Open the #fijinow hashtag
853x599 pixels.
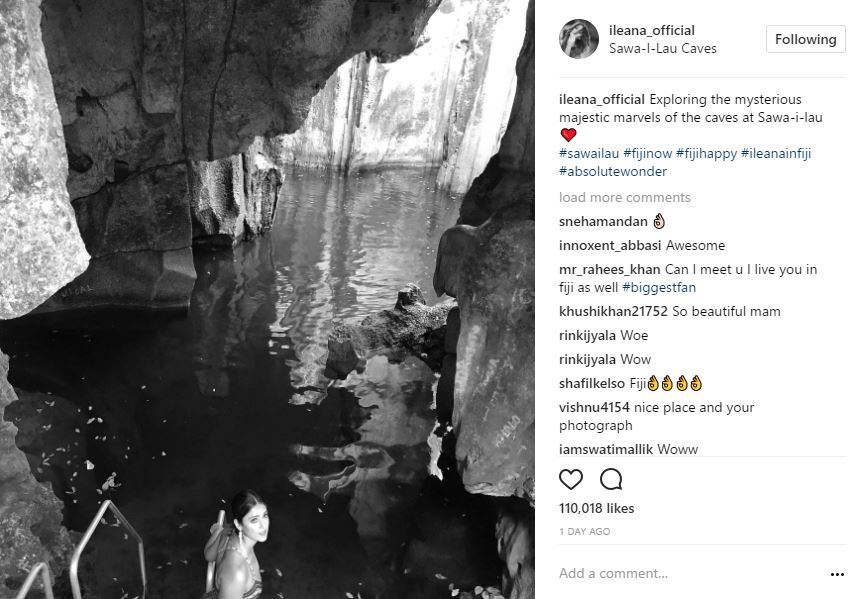point(646,152)
